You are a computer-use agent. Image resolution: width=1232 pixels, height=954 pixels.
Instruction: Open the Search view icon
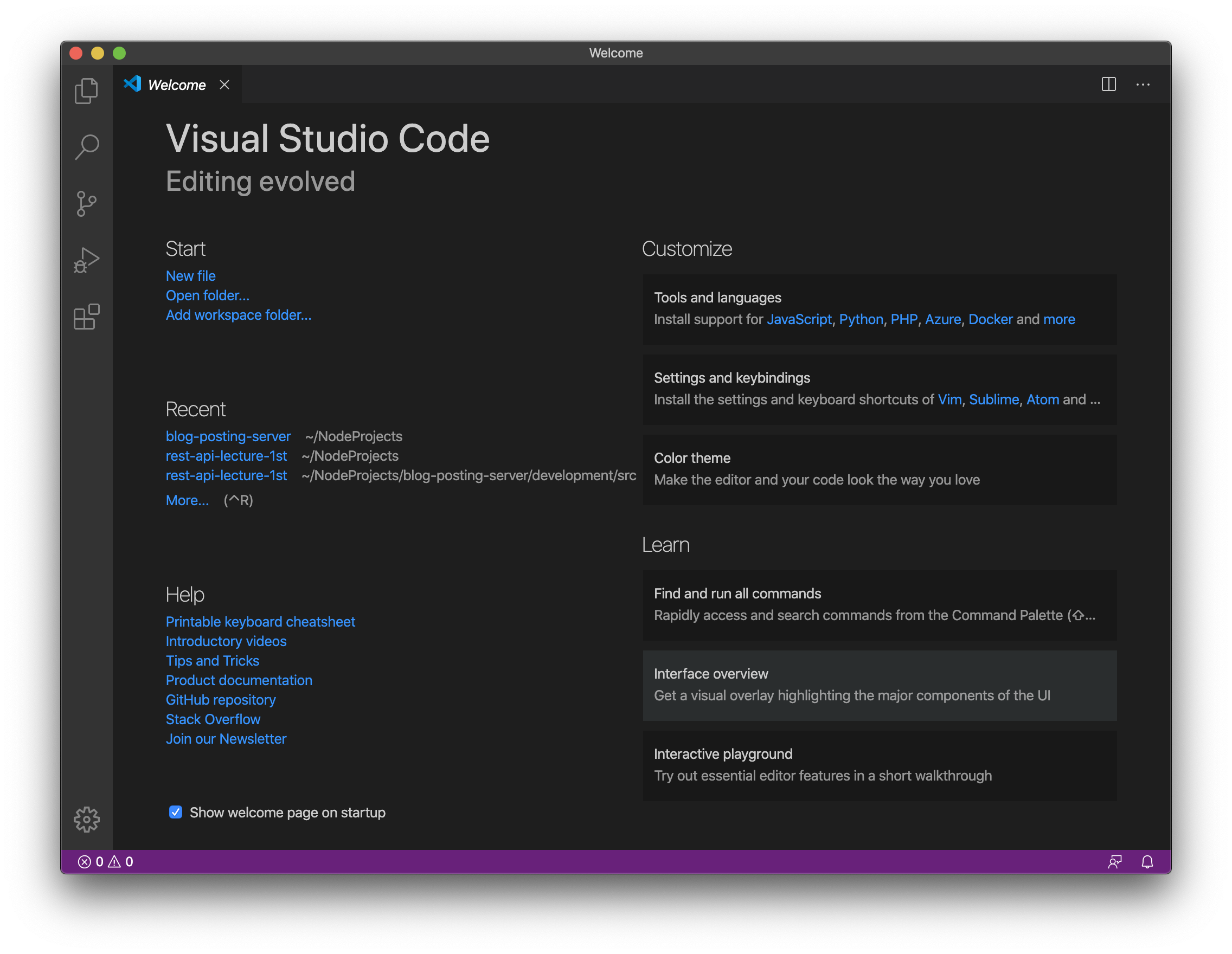point(86,147)
